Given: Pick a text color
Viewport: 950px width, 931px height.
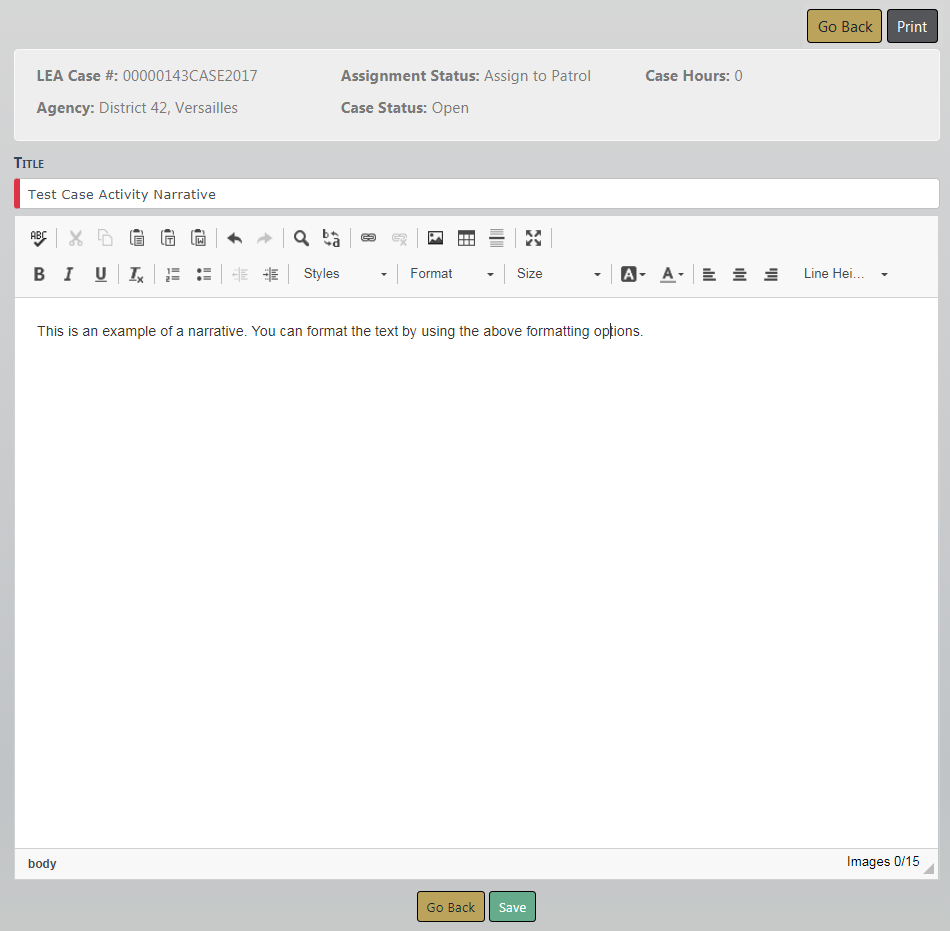Looking at the screenshot, I should tap(671, 274).
